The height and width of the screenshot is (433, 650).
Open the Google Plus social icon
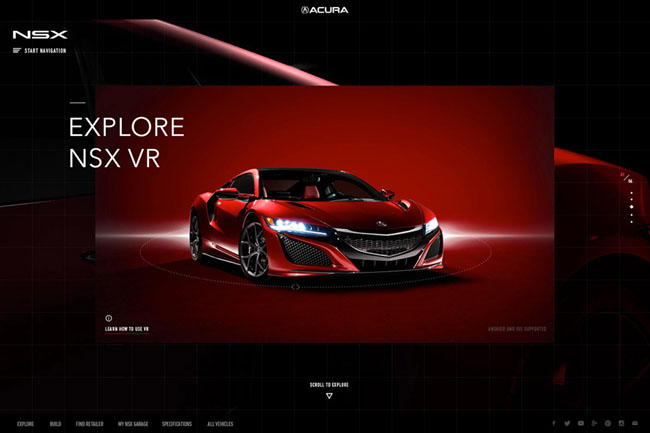[x=594, y=423]
